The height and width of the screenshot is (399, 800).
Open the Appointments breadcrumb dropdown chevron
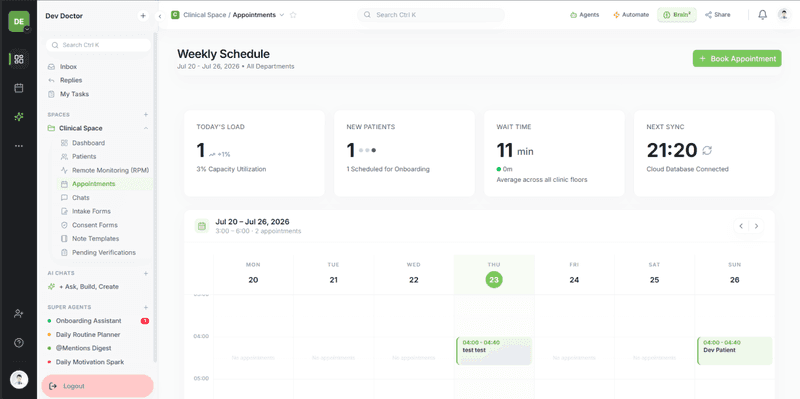click(x=282, y=15)
